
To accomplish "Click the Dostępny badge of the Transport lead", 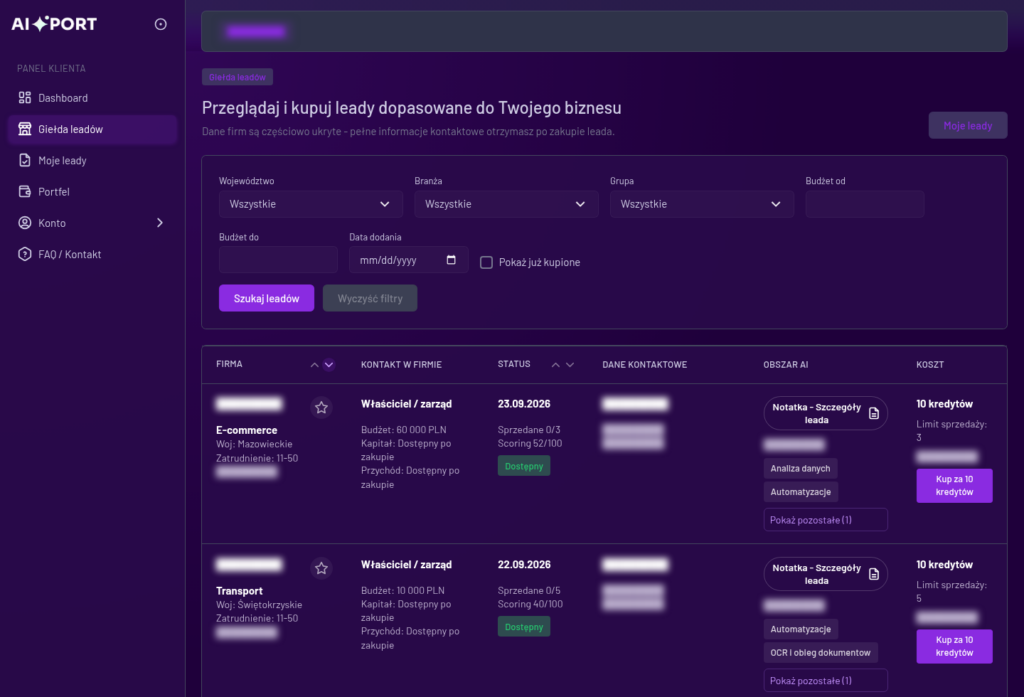I will 524,626.
